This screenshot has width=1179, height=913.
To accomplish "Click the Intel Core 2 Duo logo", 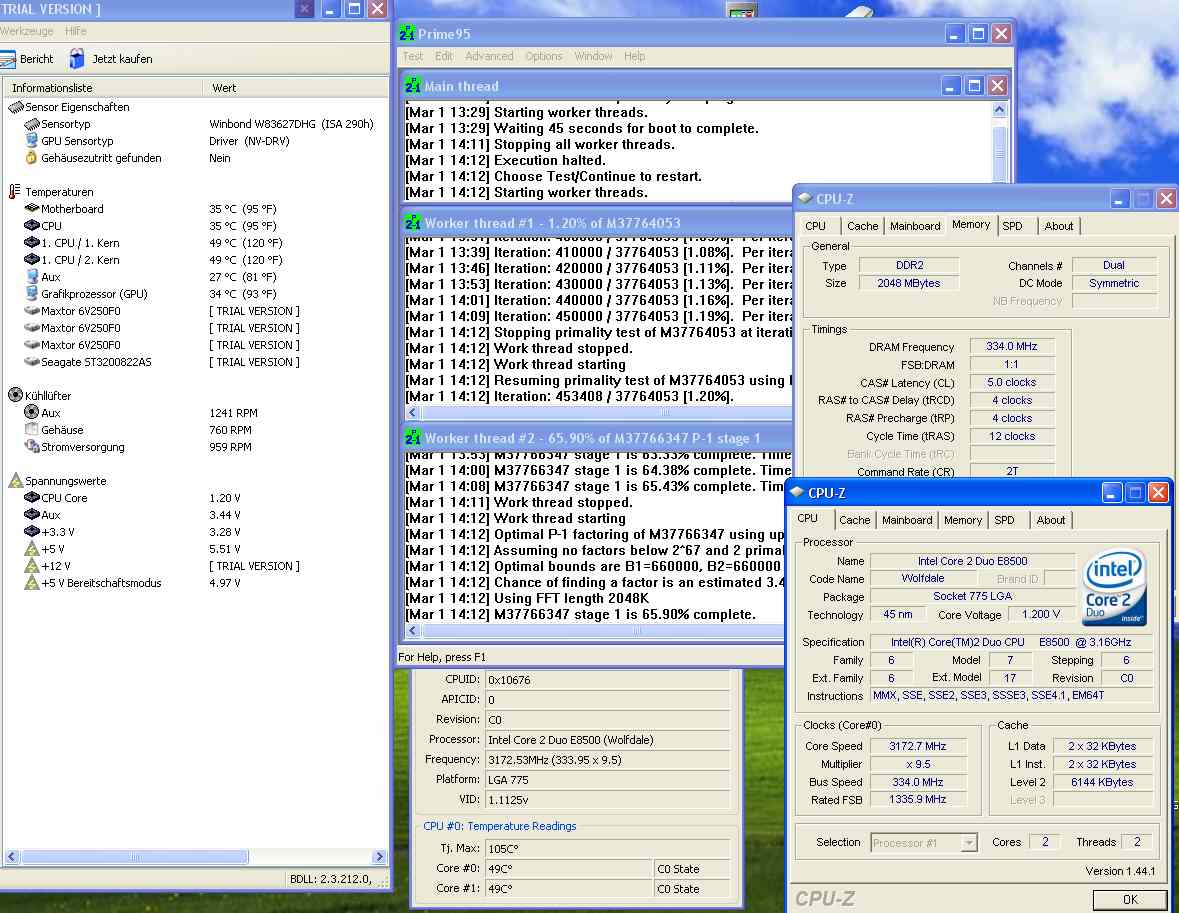I will pyautogui.click(x=1114, y=587).
